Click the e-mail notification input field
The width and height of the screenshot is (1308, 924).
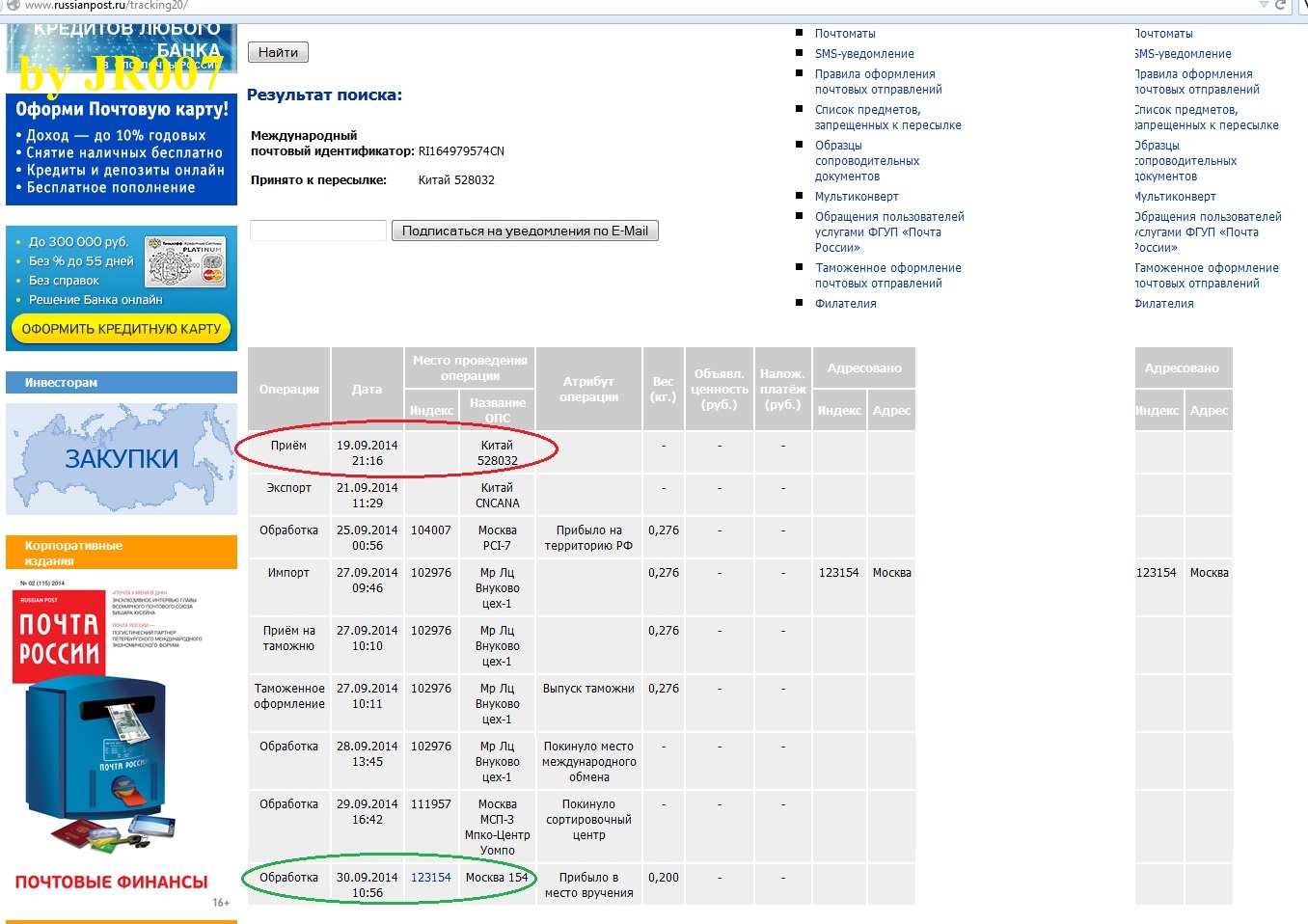tap(318, 231)
